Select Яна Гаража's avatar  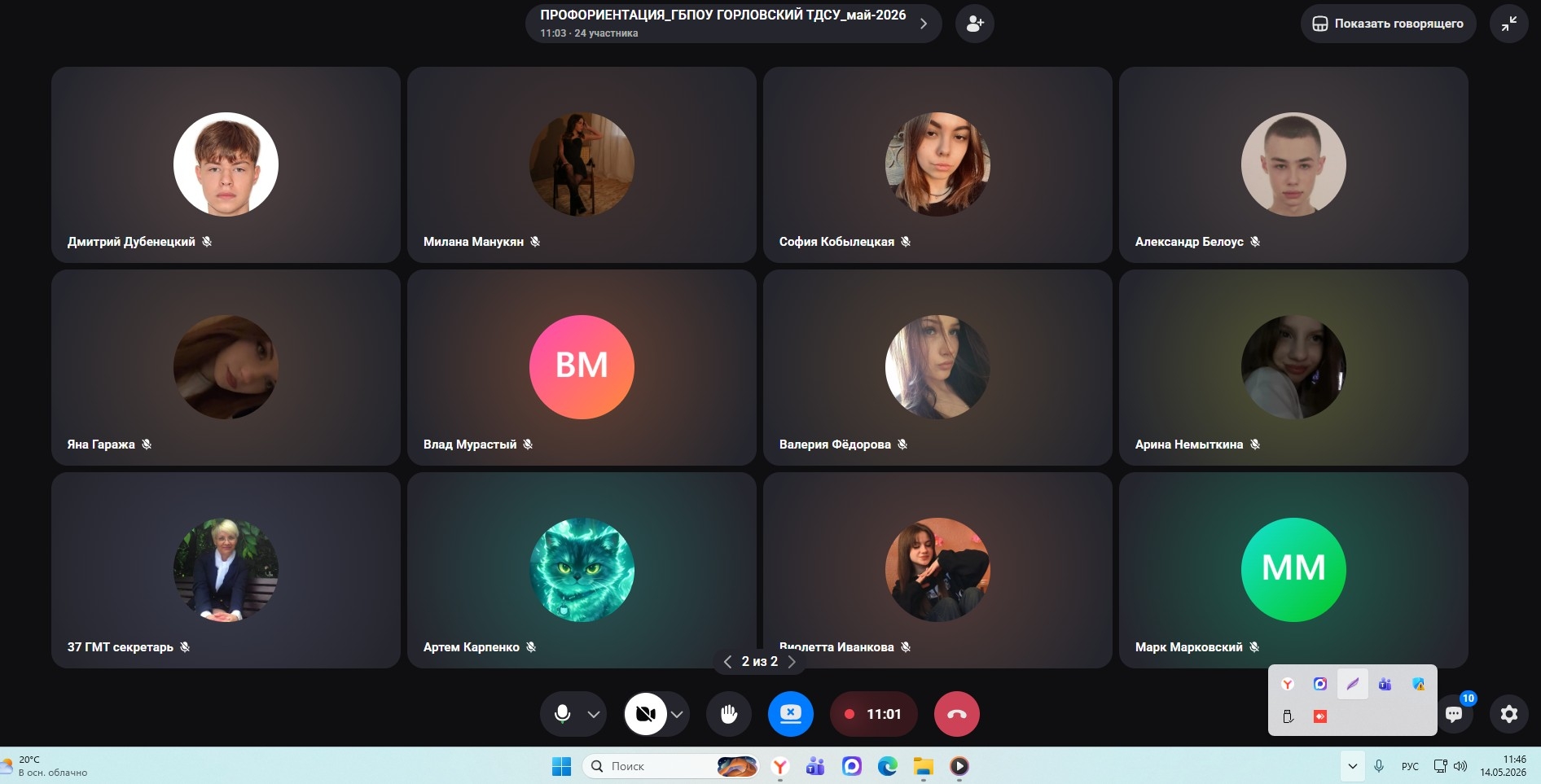tap(226, 367)
